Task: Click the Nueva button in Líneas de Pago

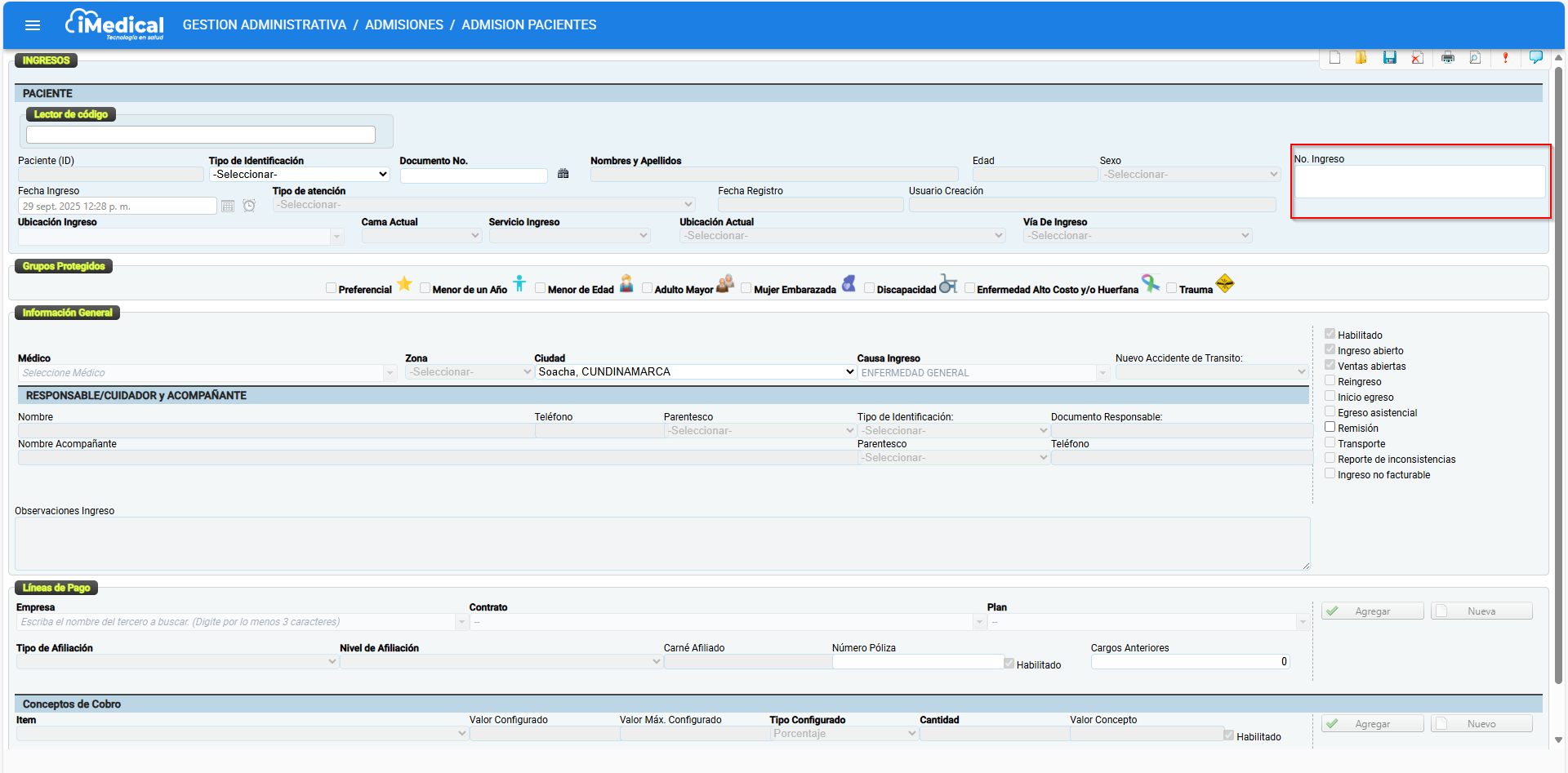Action: pos(1481,611)
